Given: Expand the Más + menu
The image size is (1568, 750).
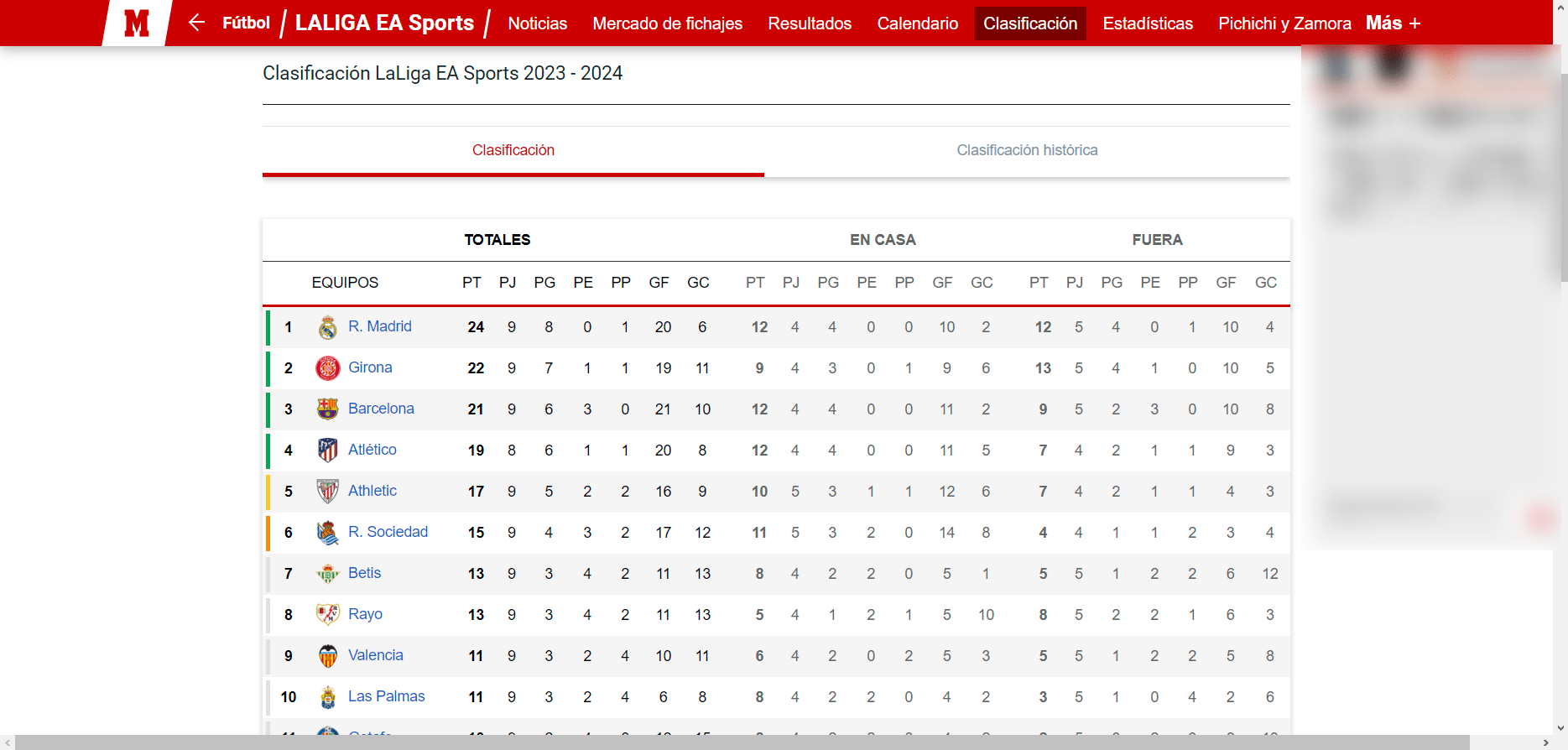Looking at the screenshot, I should coord(1393,23).
